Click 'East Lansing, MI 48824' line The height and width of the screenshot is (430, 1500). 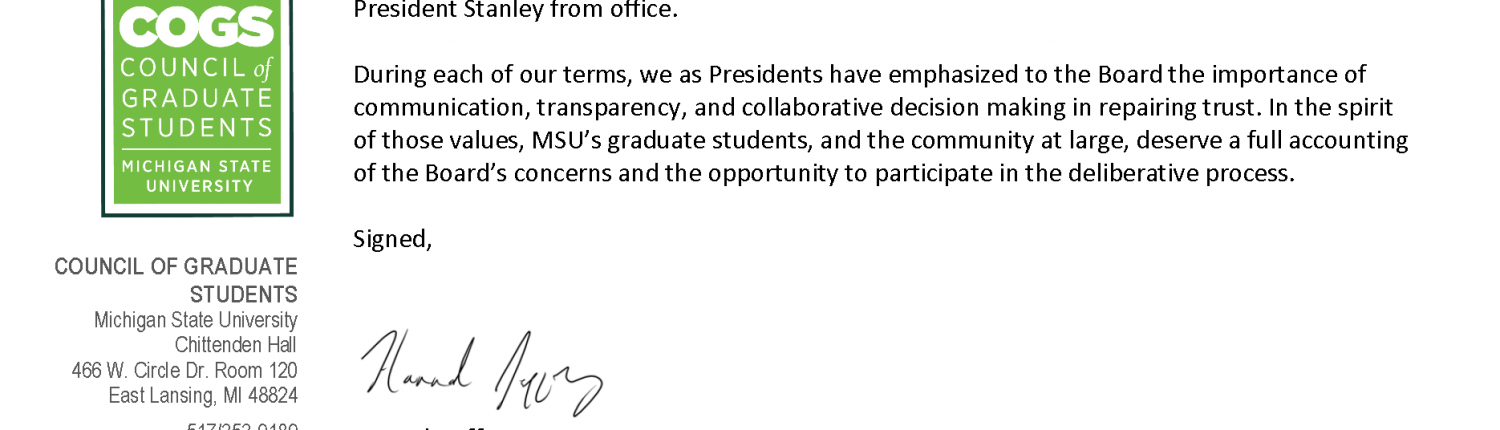coord(203,396)
